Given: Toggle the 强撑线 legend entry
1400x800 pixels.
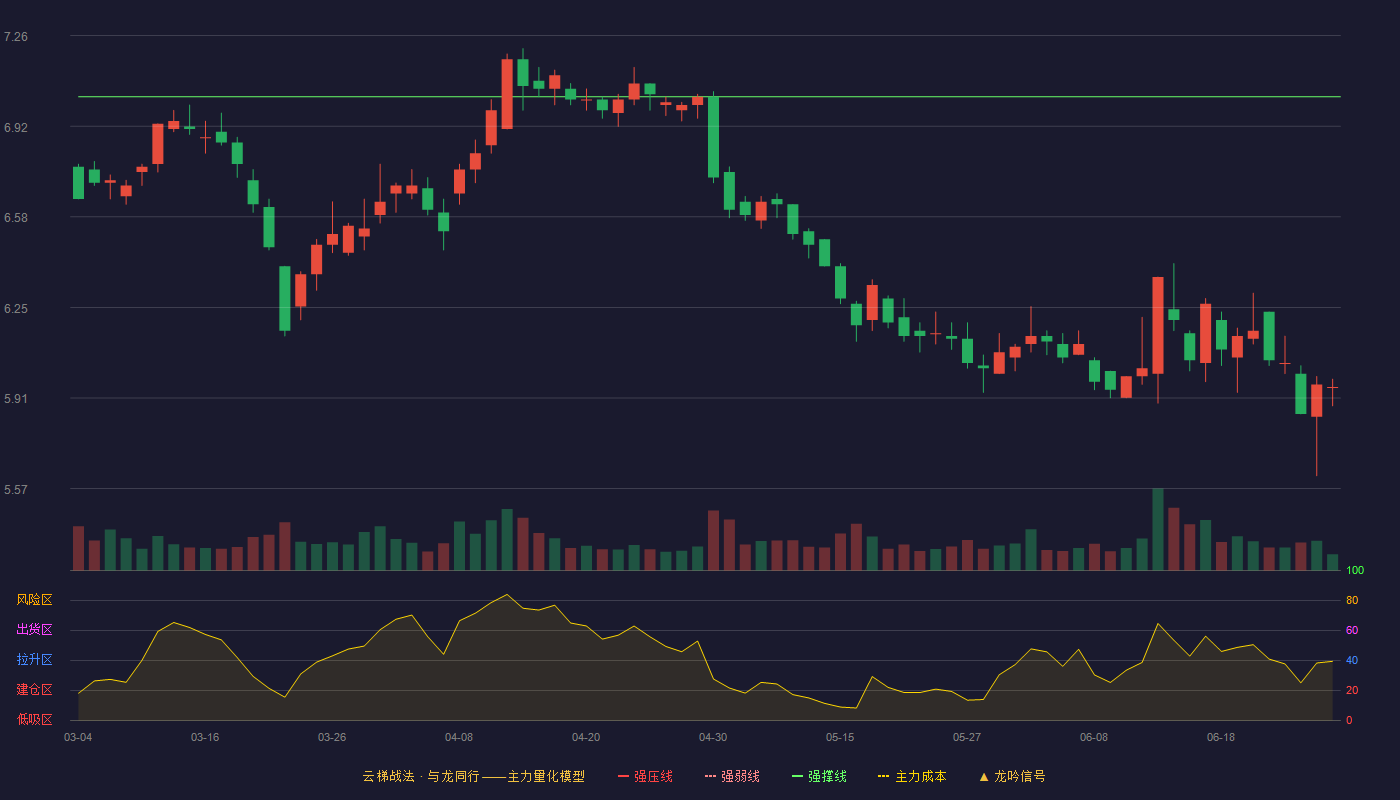Looking at the screenshot, I should 819,776.
